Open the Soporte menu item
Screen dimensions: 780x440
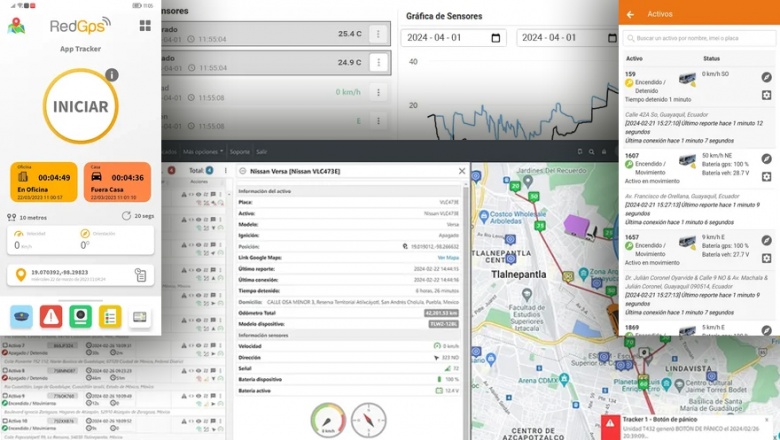(x=240, y=152)
